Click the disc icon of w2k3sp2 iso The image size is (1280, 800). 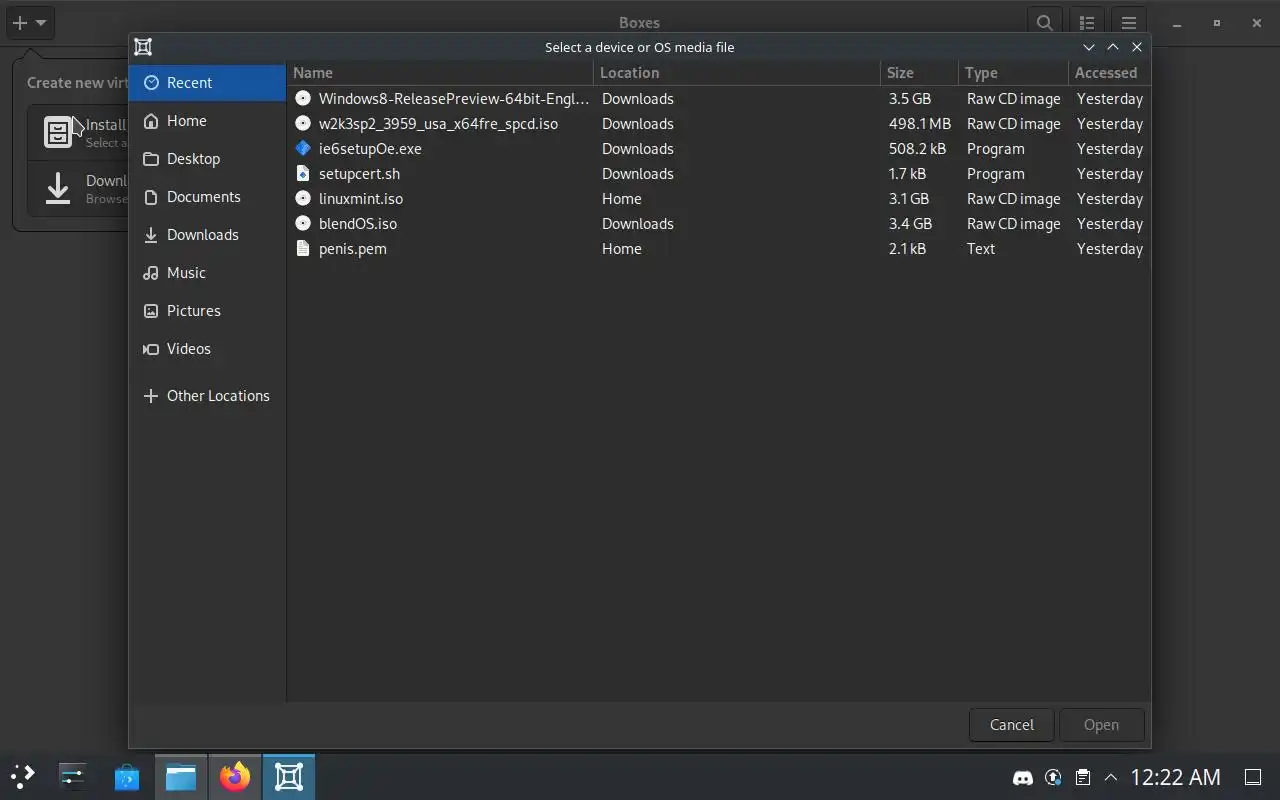pos(303,124)
